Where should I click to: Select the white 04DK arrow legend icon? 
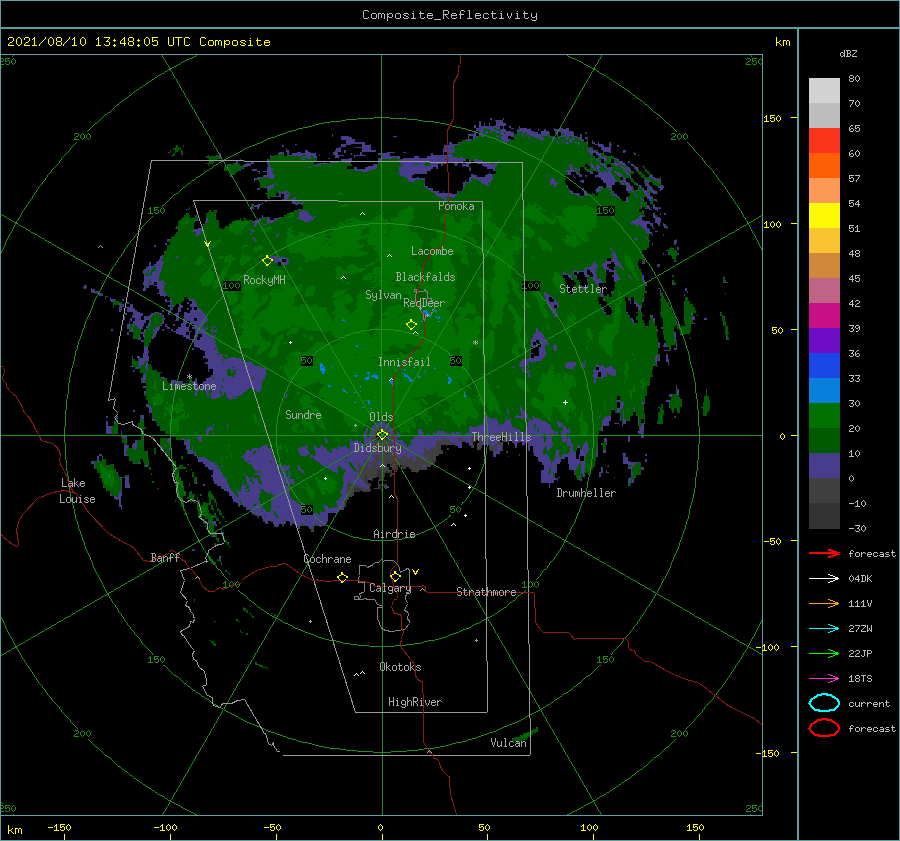pyautogui.click(x=824, y=578)
